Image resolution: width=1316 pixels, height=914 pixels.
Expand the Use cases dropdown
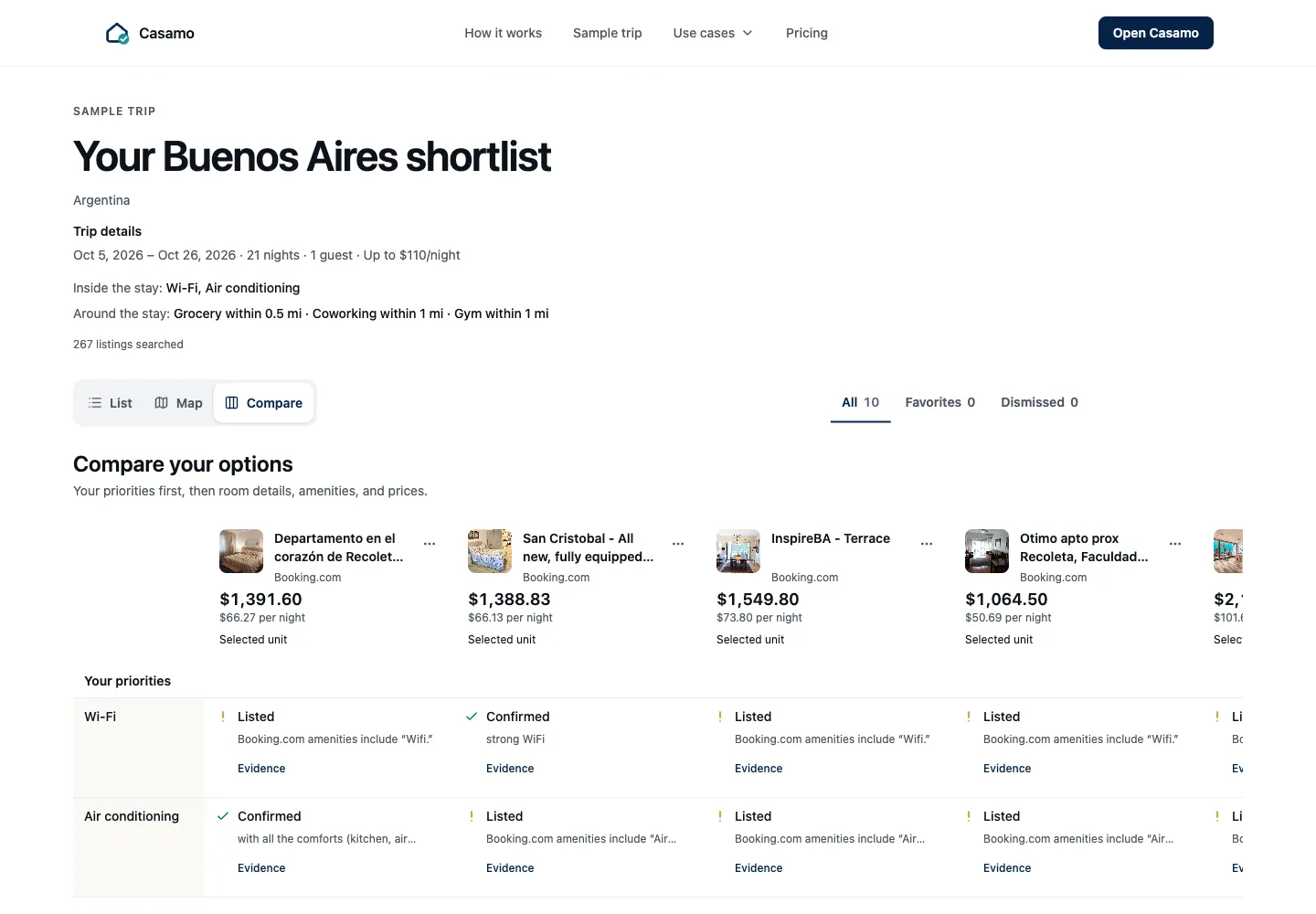(x=713, y=33)
